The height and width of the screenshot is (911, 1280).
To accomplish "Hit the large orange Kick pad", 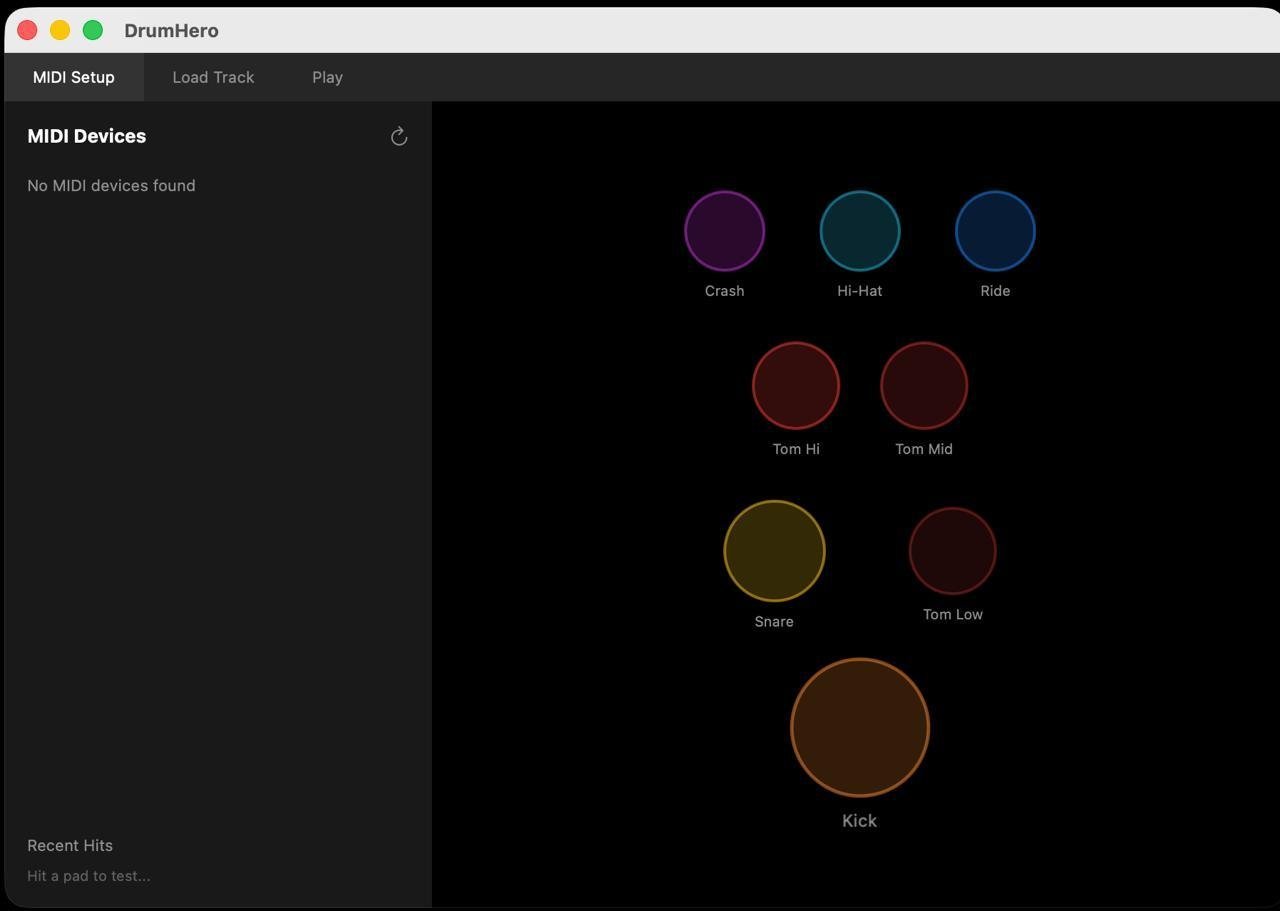I will [x=859, y=727].
